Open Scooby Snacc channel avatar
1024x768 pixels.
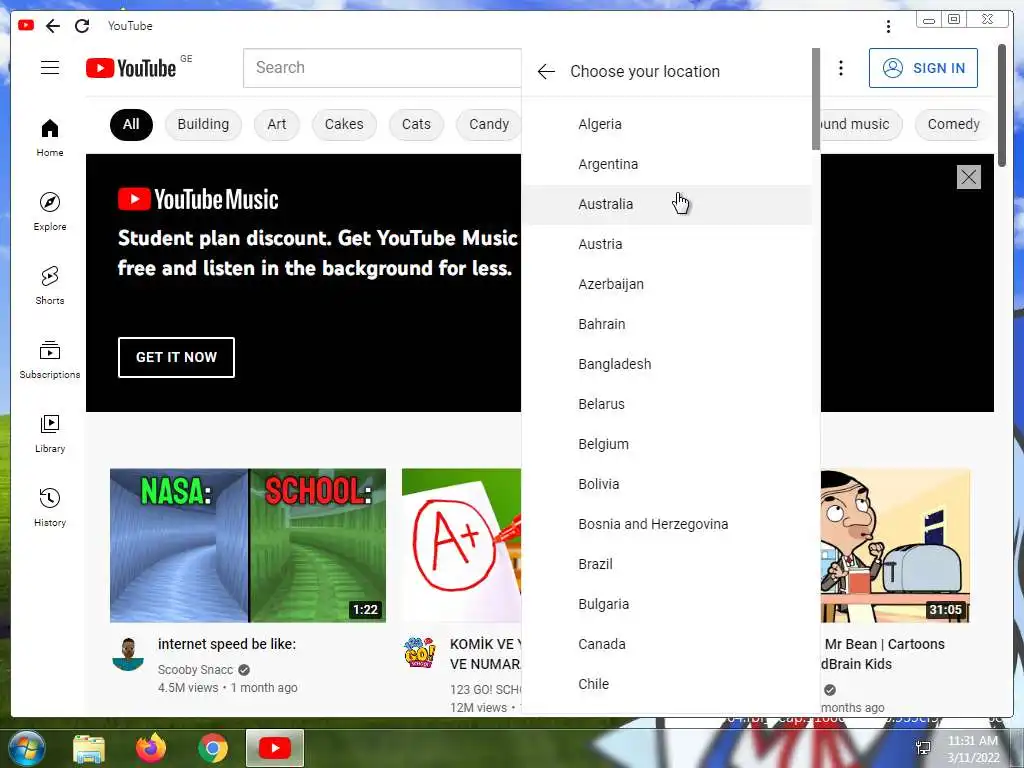pos(128,654)
